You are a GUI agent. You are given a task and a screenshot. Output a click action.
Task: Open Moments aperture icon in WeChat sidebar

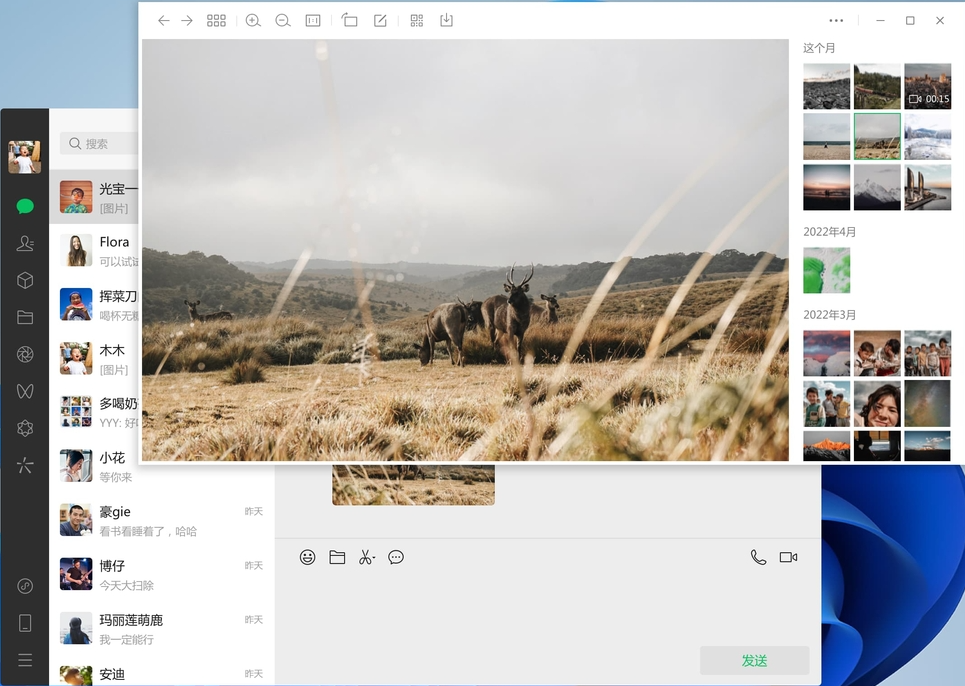tap(25, 354)
